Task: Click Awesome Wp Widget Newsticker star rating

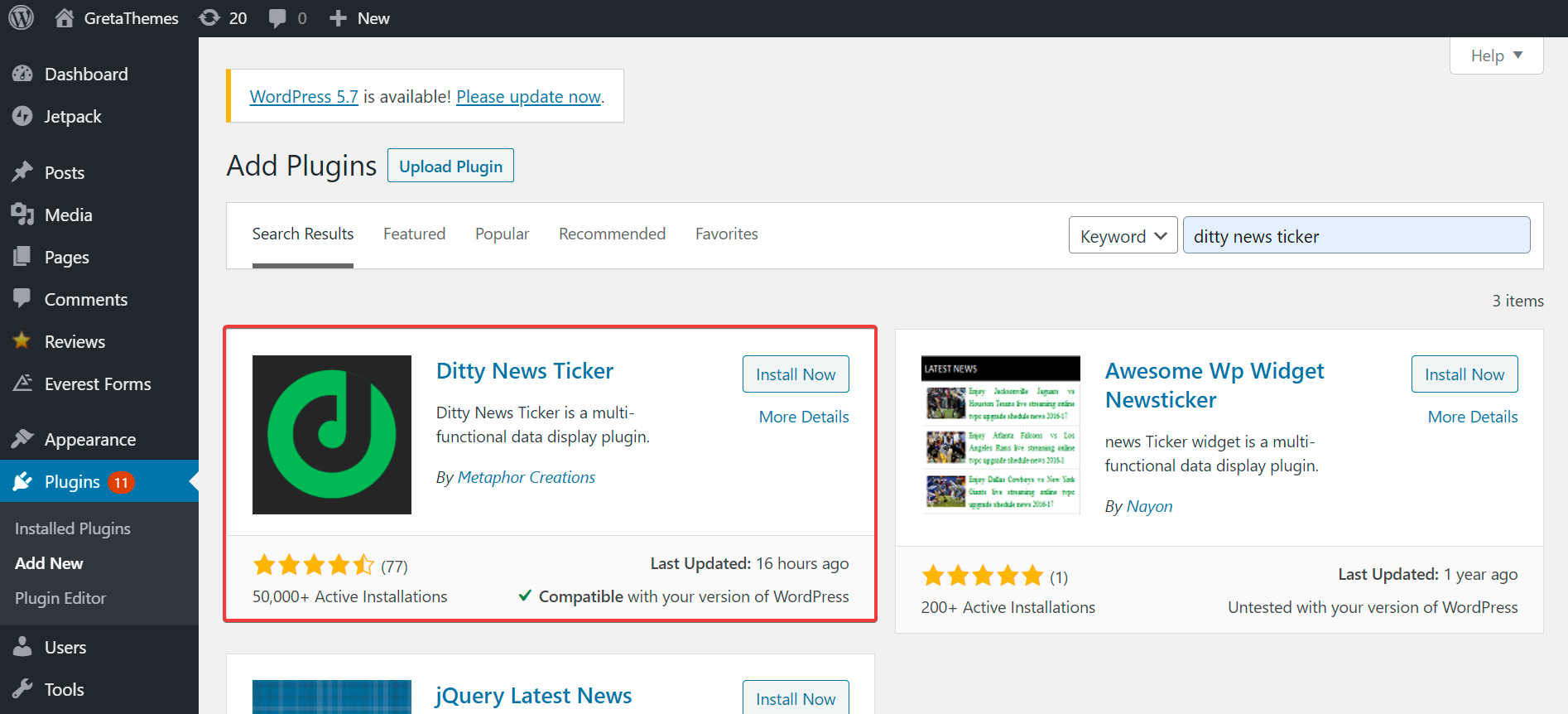Action: pos(983,576)
